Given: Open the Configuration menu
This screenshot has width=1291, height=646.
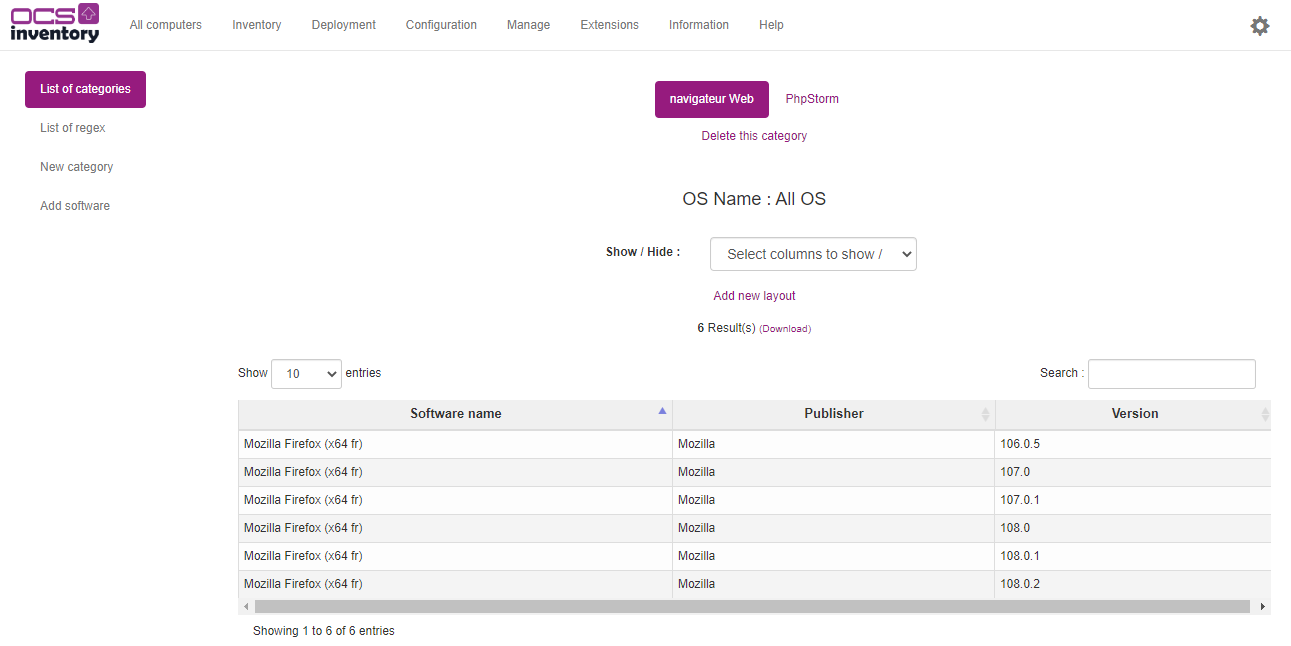Looking at the screenshot, I should tap(441, 25).
